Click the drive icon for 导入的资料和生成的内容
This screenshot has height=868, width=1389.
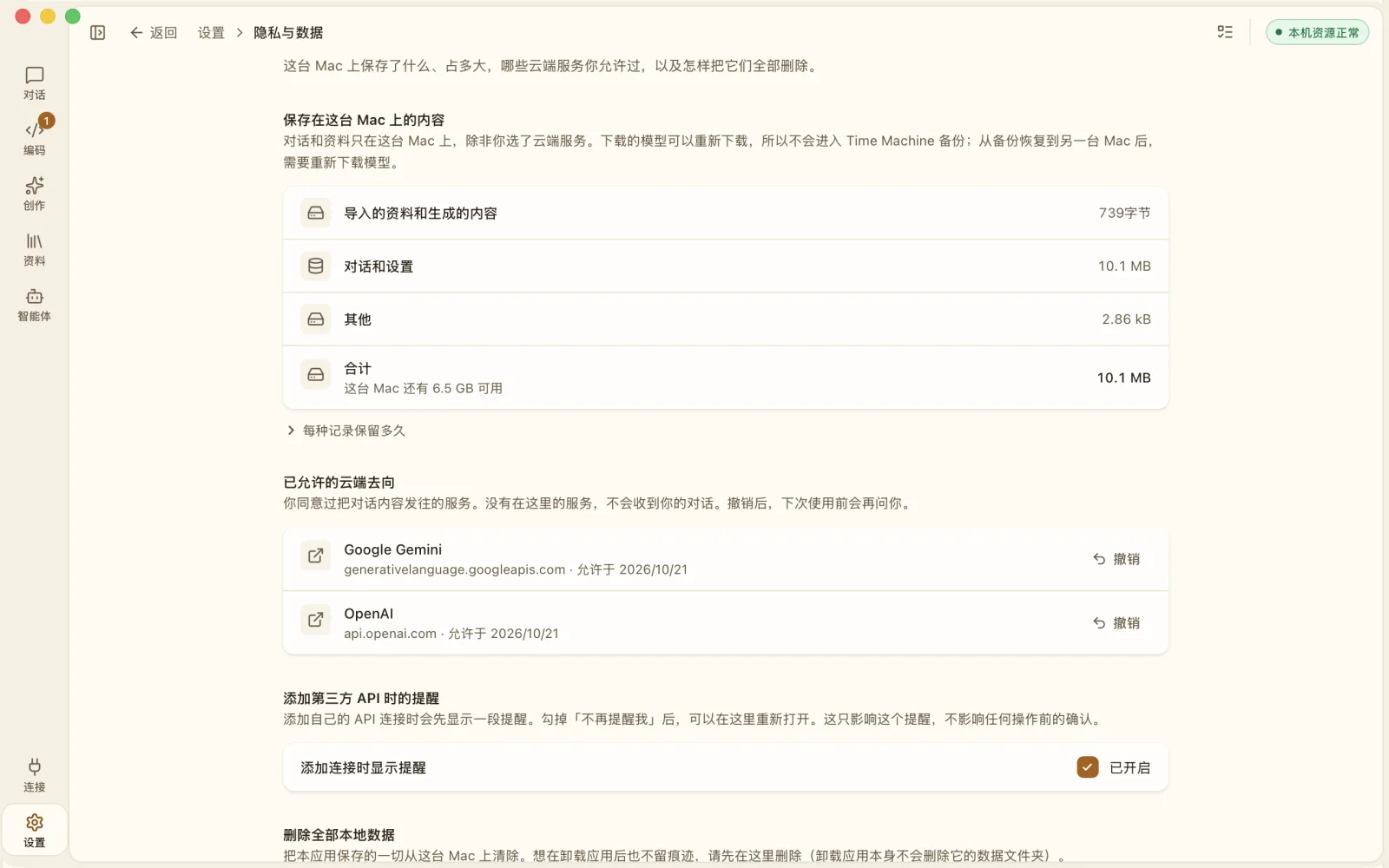point(316,213)
